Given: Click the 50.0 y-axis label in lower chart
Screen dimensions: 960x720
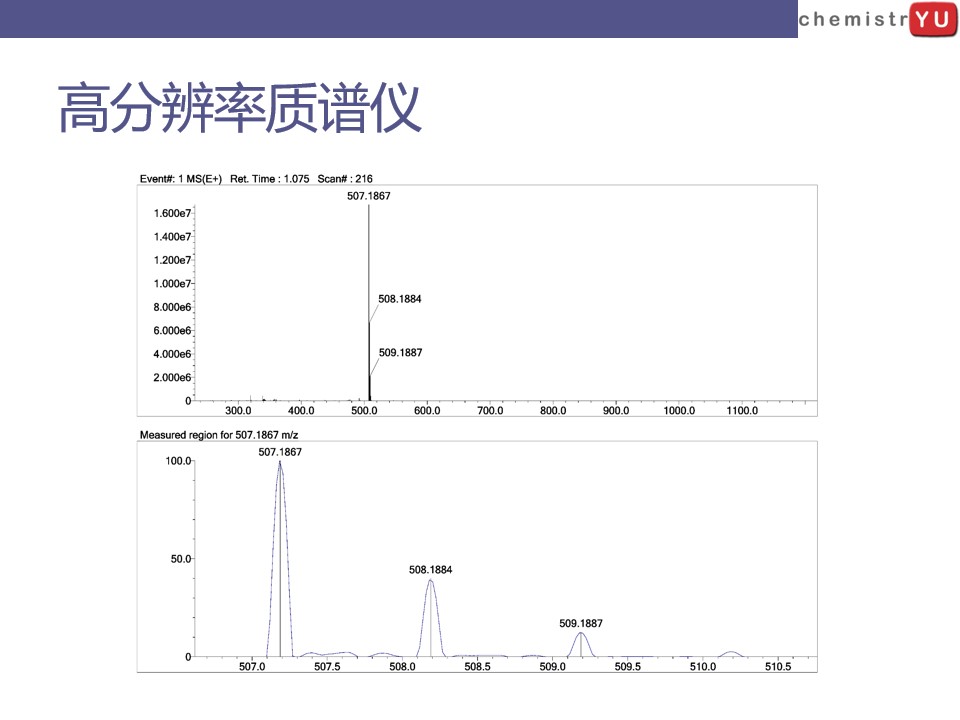Looking at the screenshot, I should 181,558.
